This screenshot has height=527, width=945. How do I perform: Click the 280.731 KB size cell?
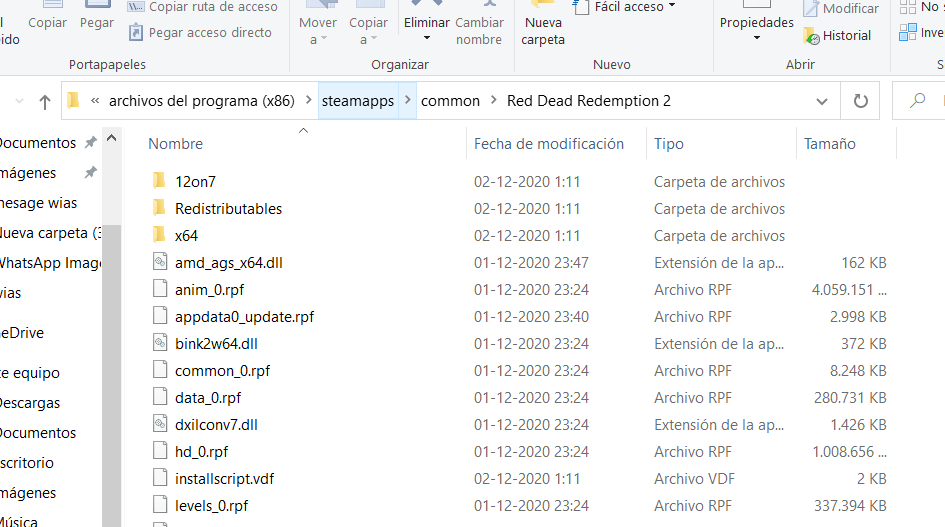(x=850, y=398)
